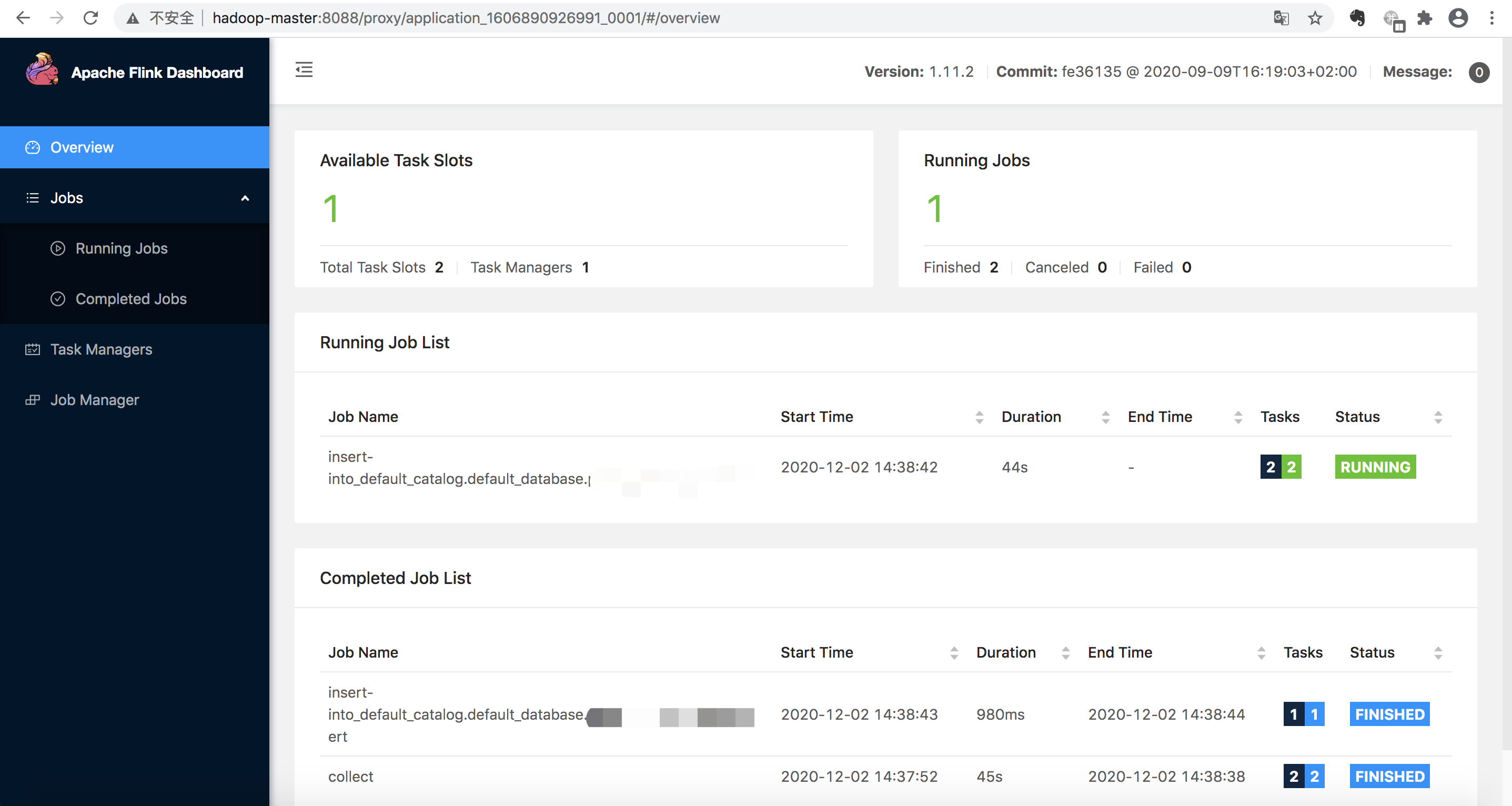Click the Apache Flink Dashboard logo icon
Image resolution: width=1512 pixels, height=806 pixels.
coord(40,70)
